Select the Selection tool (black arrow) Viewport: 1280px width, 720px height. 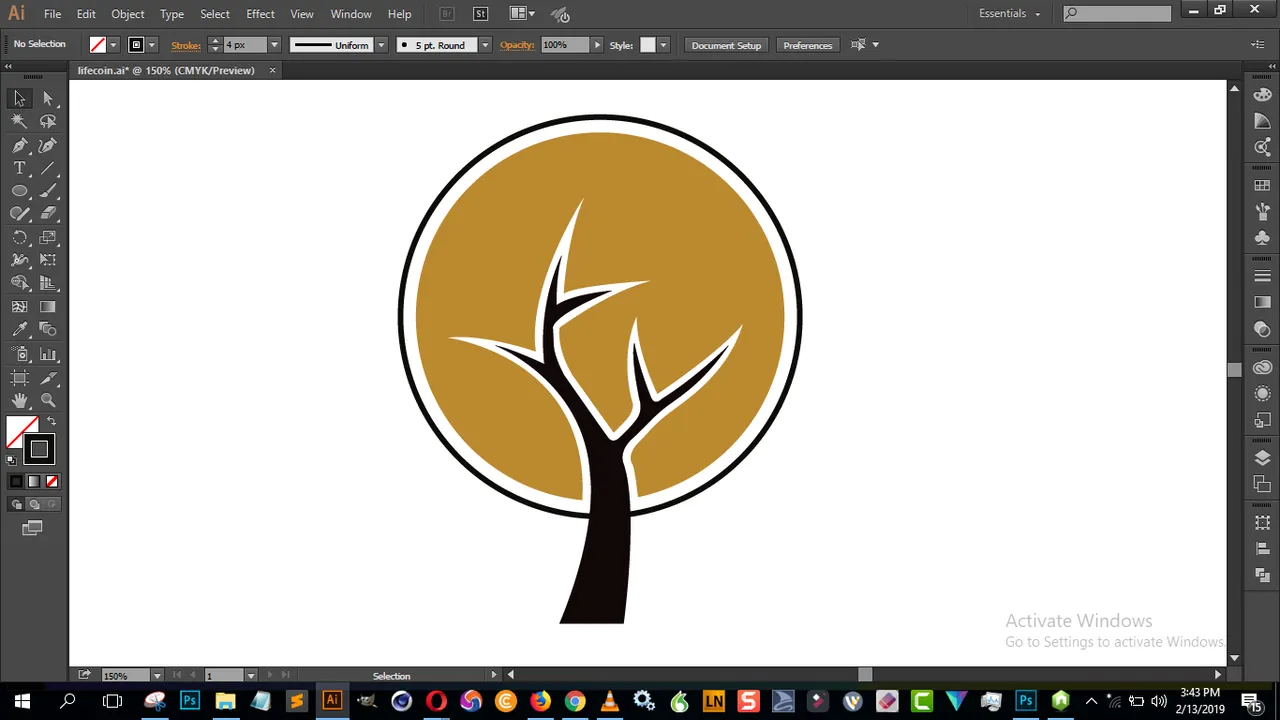tap(19, 98)
